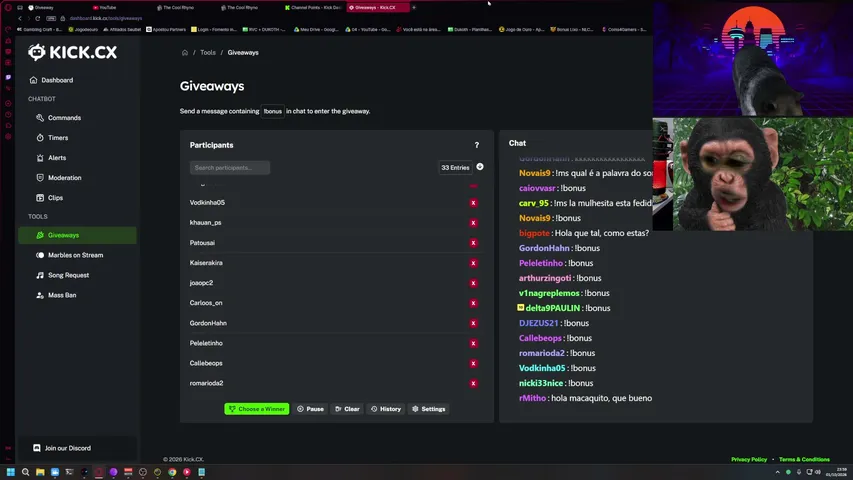853x480 pixels.
Task: Open the Song Request tool
Action: click(63, 275)
